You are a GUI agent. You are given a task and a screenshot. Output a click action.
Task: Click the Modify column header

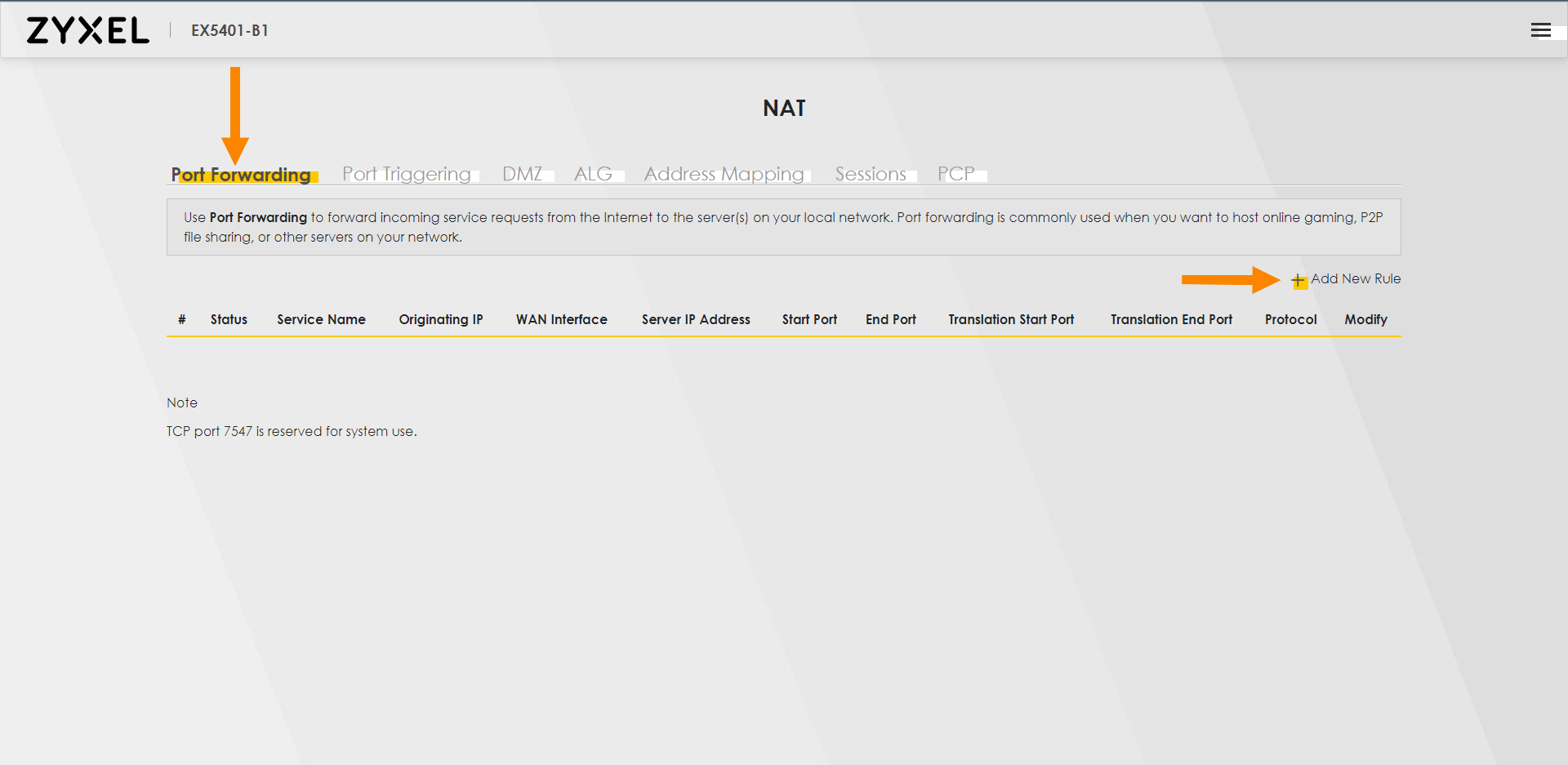1365,319
